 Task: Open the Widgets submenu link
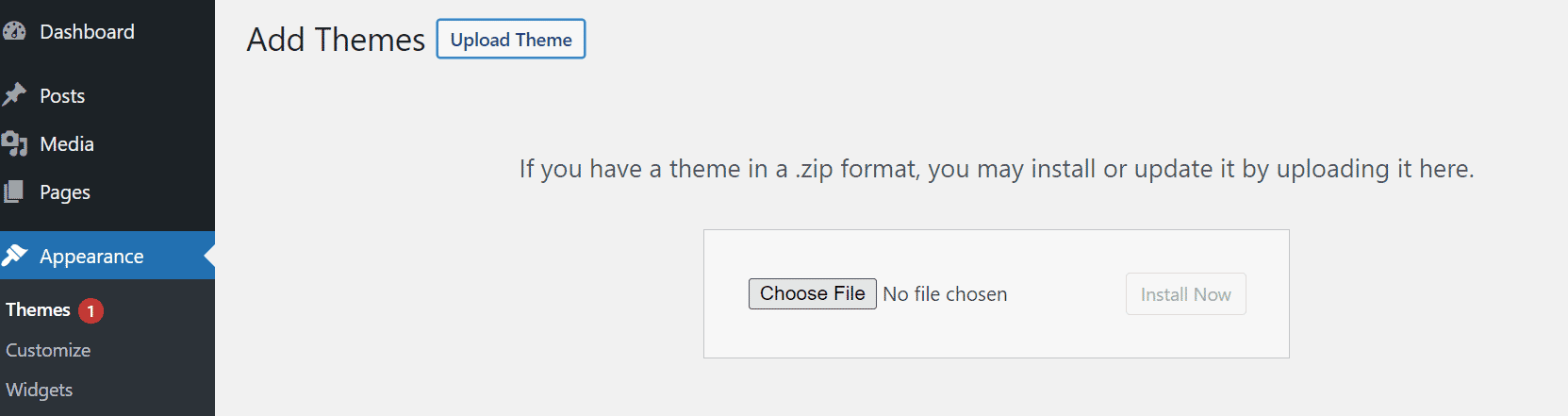click(39, 390)
